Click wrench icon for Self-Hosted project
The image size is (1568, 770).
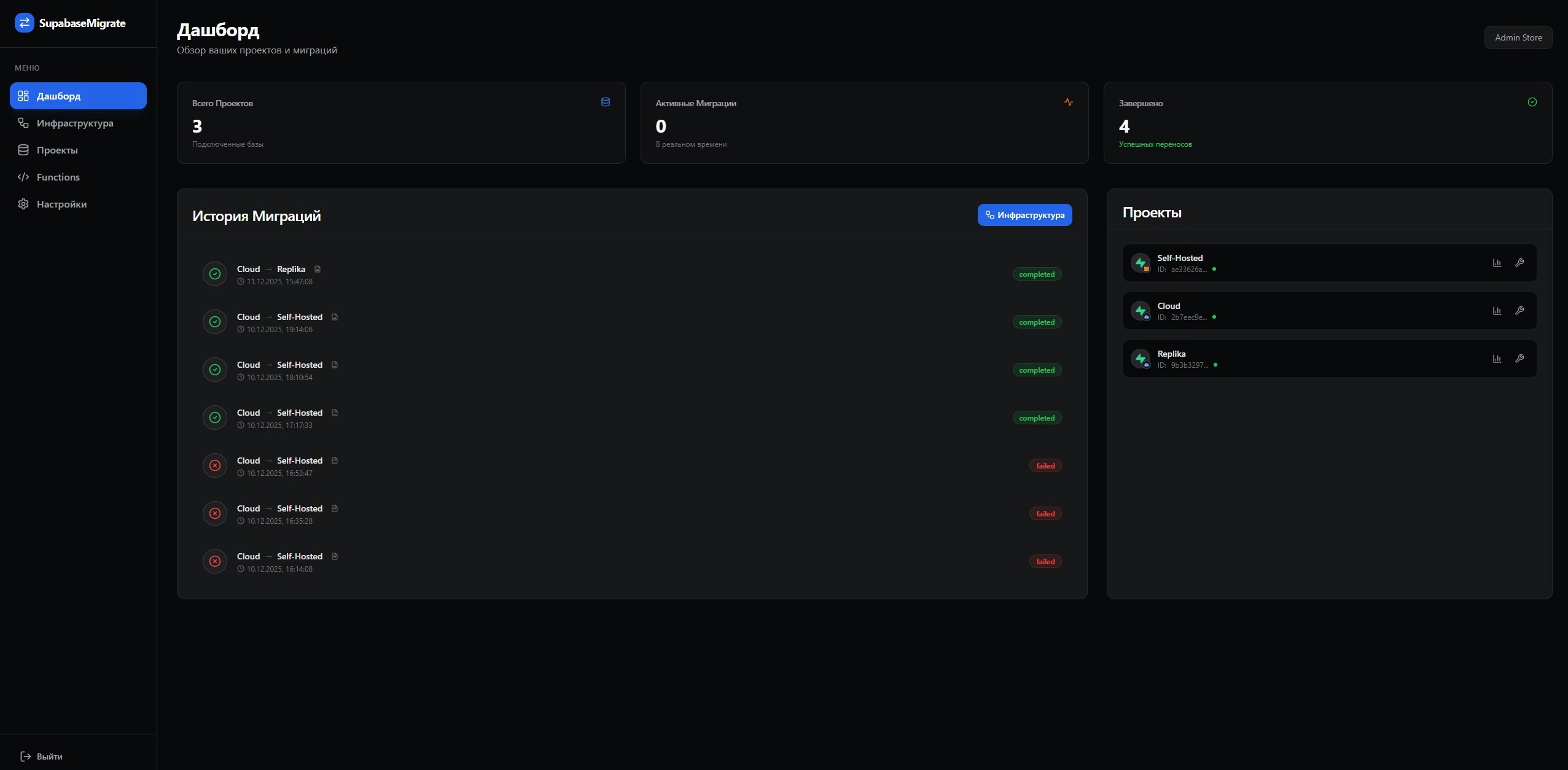point(1519,263)
